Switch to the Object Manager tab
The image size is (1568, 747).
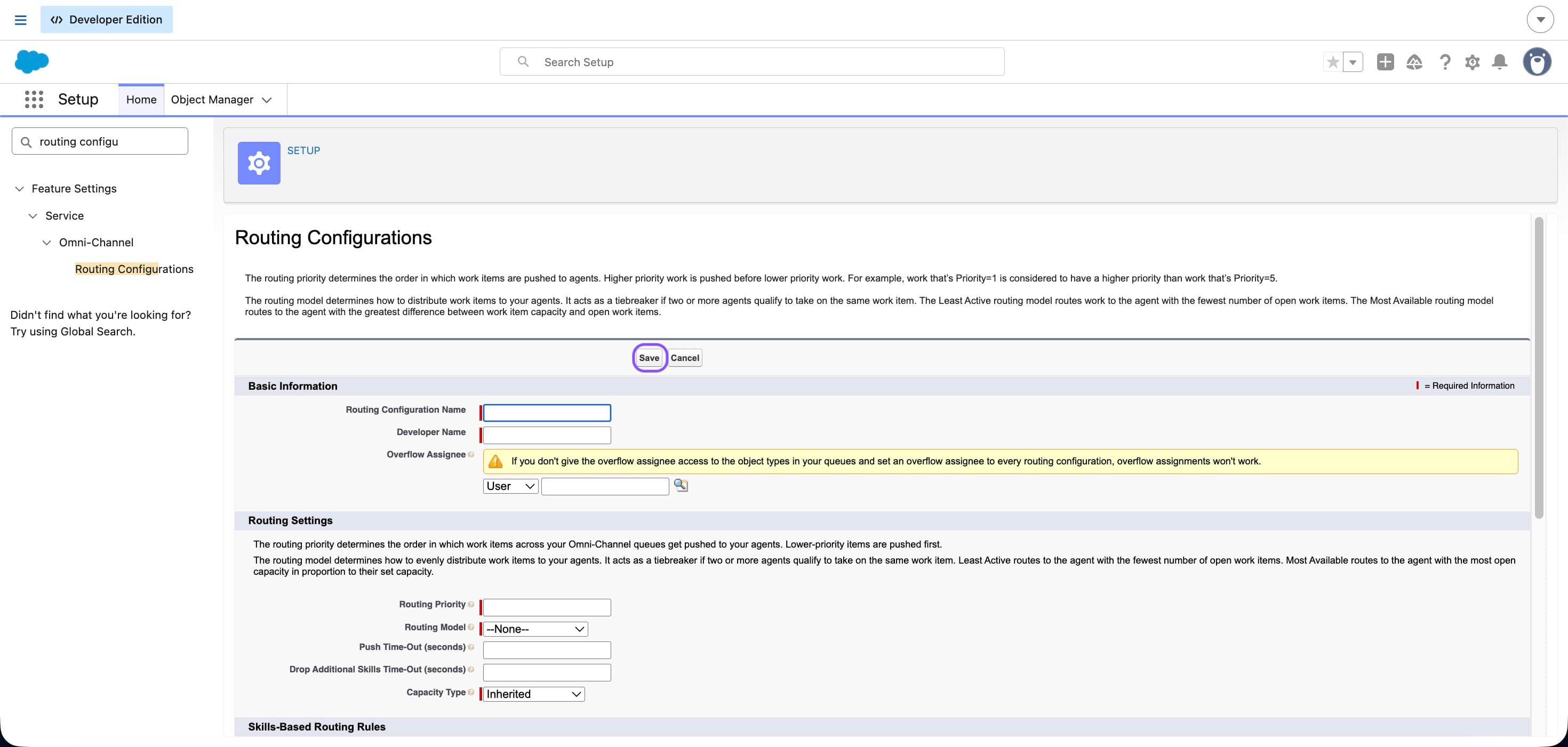(x=212, y=99)
